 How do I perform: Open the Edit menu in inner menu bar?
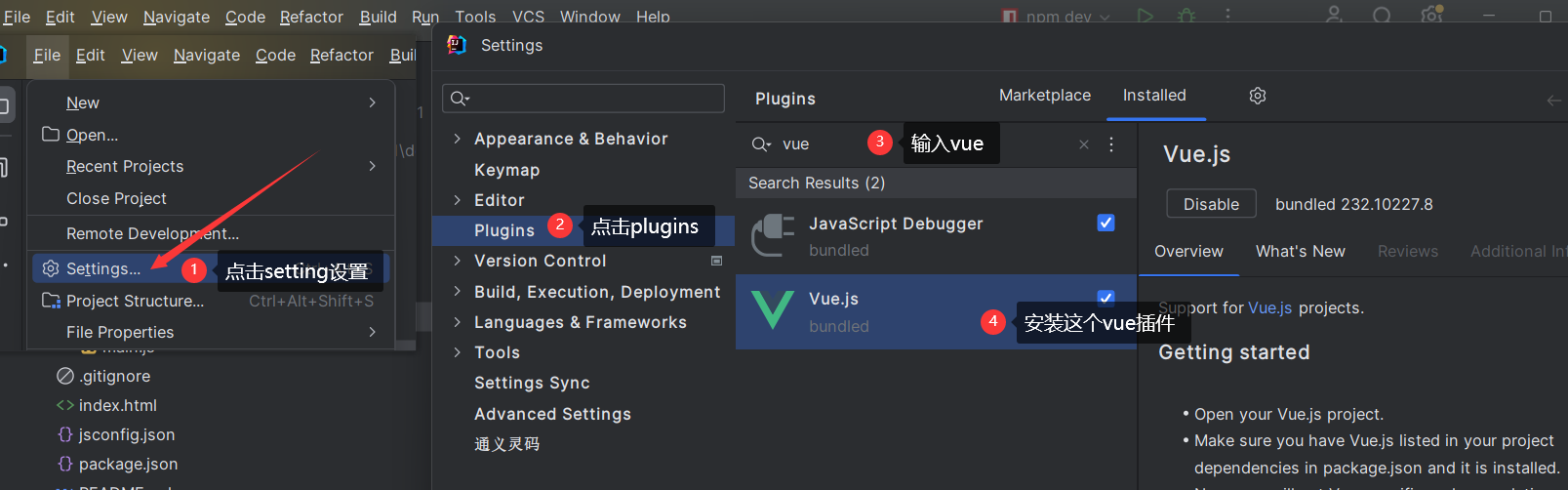tap(90, 55)
